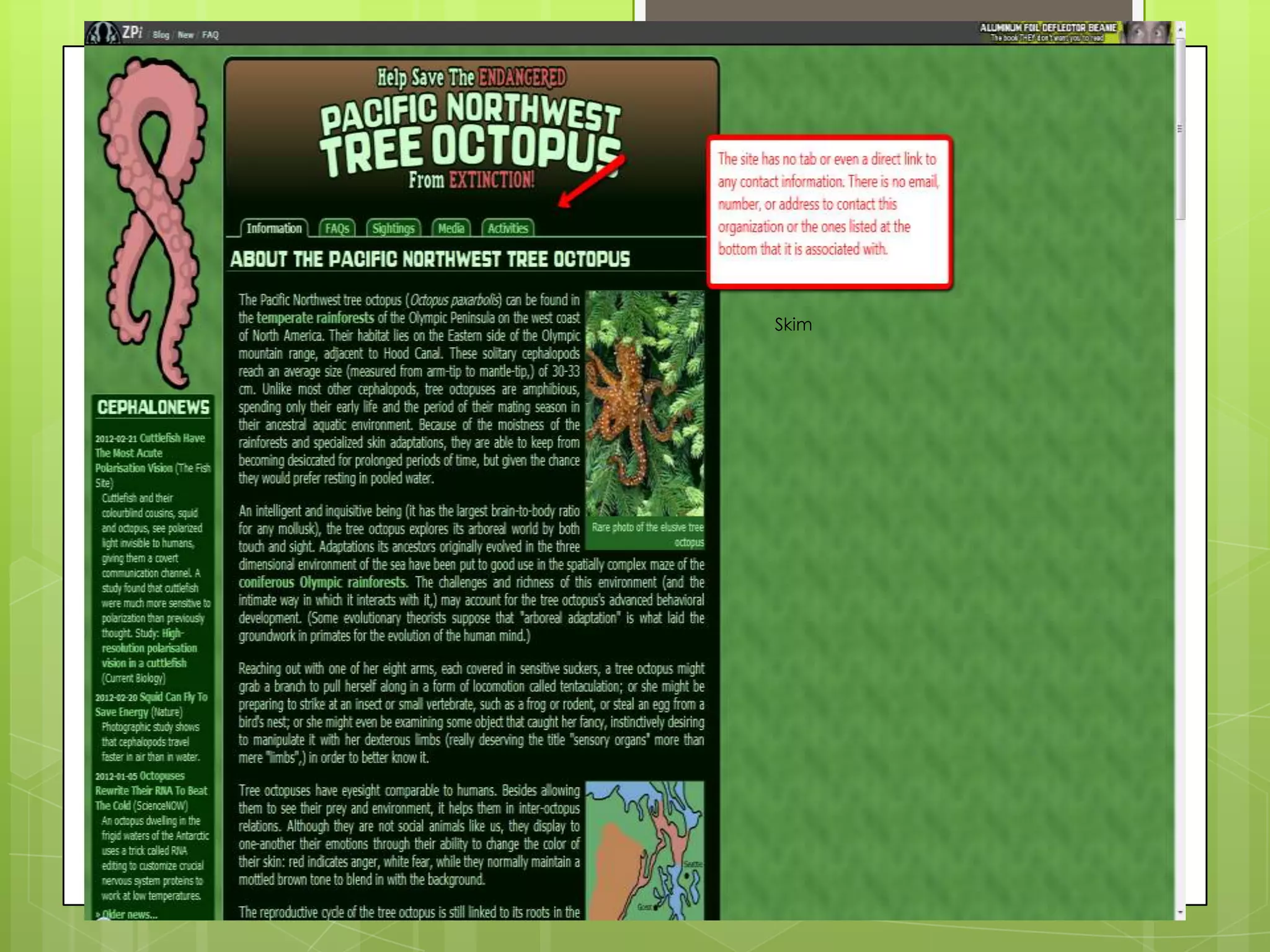Select the Activities tab
This screenshot has height=952, width=1270.
click(507, 228)
